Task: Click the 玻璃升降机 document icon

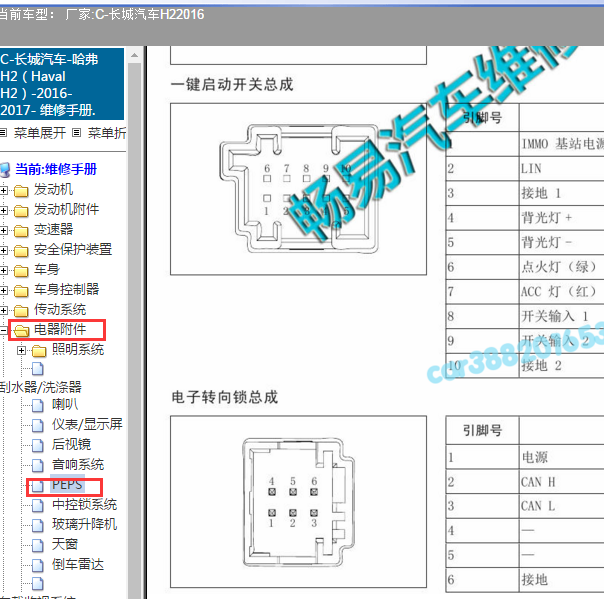Action: click(x=37, y=525)
